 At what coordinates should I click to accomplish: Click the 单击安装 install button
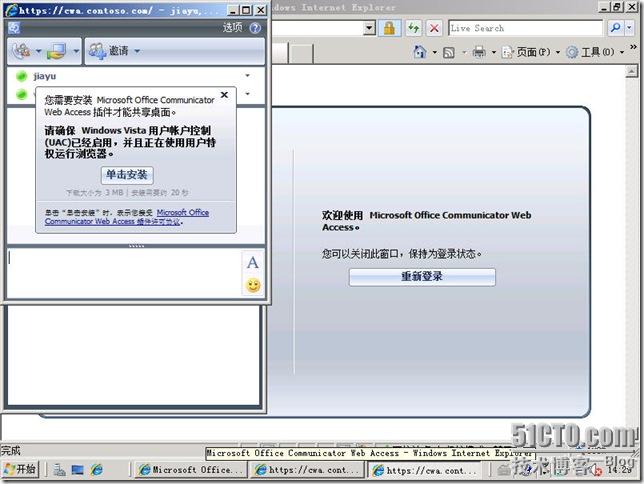tap(127, 175)
